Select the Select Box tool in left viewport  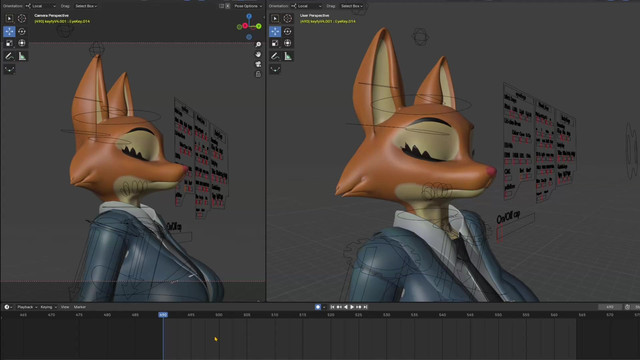pos(9,18)
